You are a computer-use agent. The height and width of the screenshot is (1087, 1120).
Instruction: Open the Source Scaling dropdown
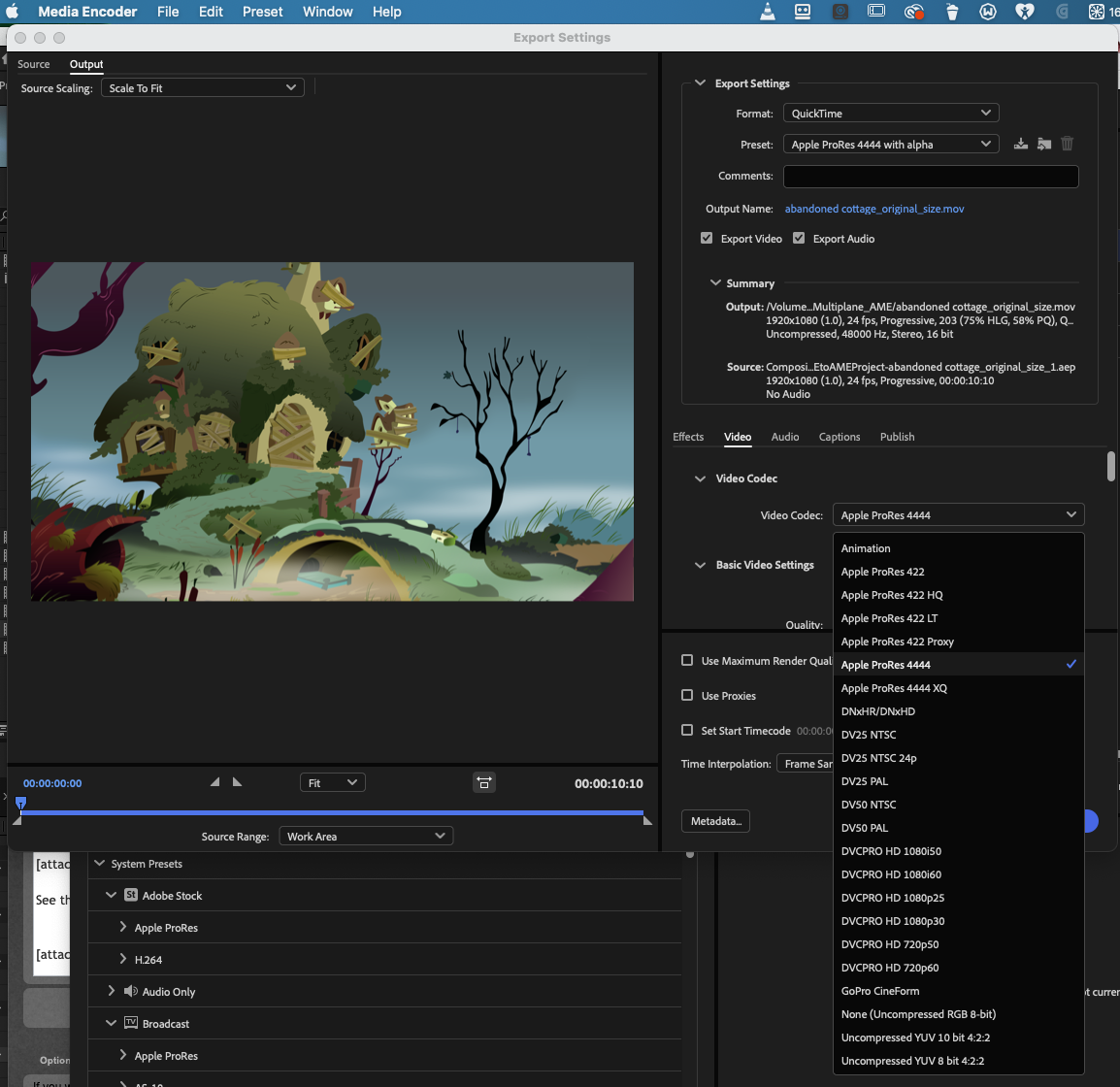click(203, 88)
